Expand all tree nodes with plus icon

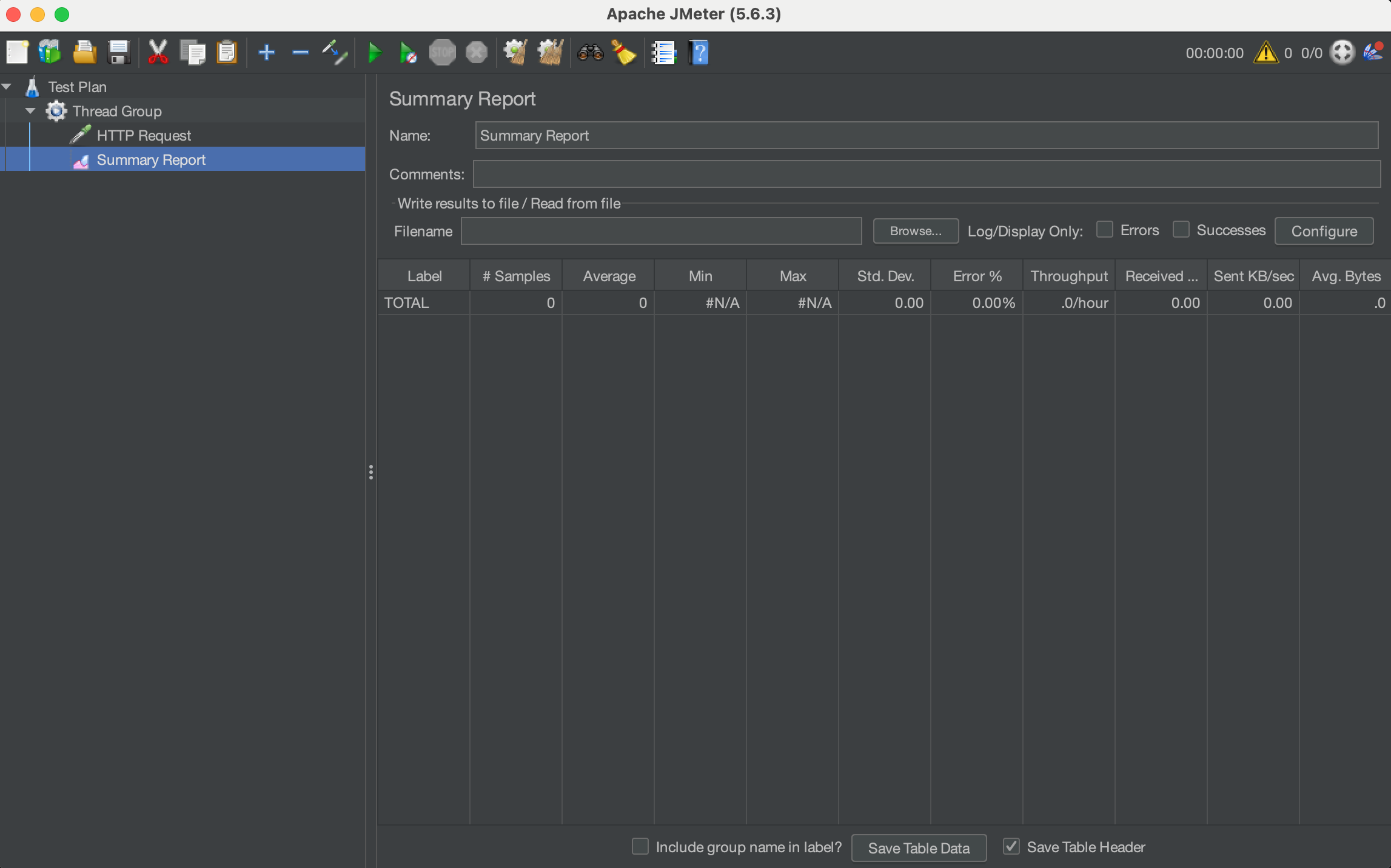(266, 53)
